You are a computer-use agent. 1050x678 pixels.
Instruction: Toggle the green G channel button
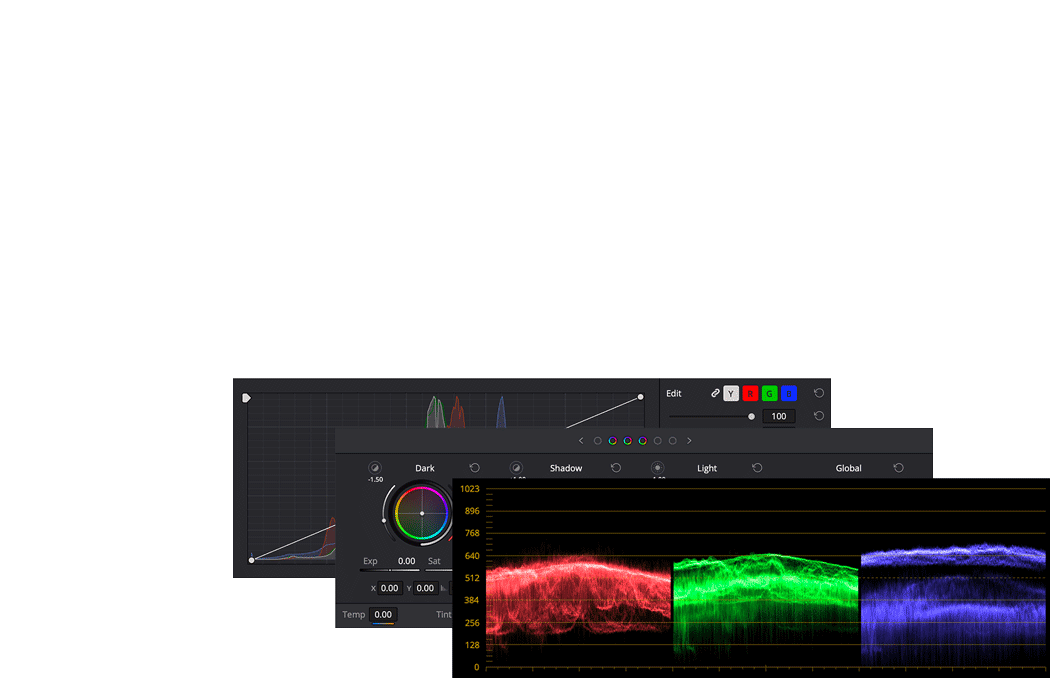769,394
